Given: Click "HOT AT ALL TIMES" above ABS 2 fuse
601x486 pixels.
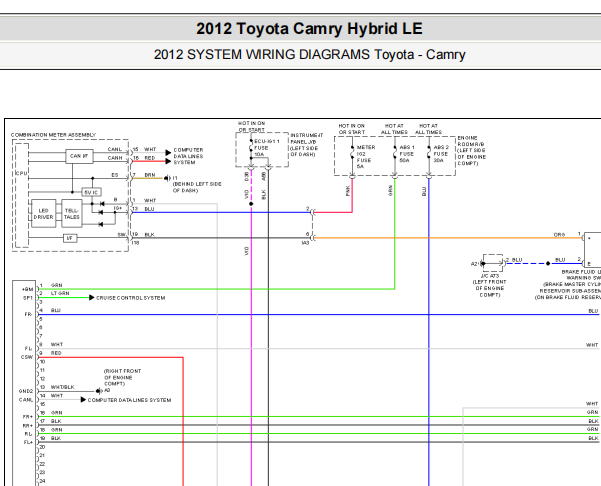Looking at the screenshot, I should pos(428,129).
